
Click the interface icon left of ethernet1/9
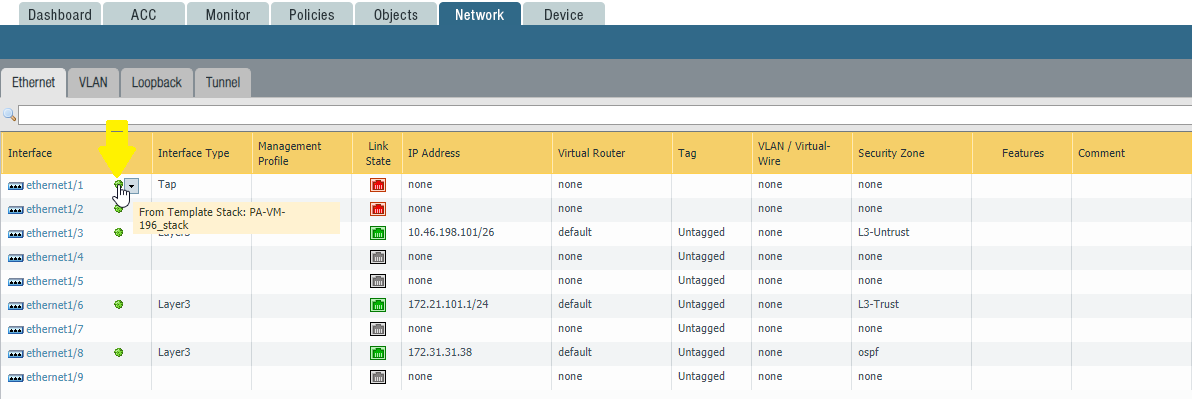click(x=16, y=377)
